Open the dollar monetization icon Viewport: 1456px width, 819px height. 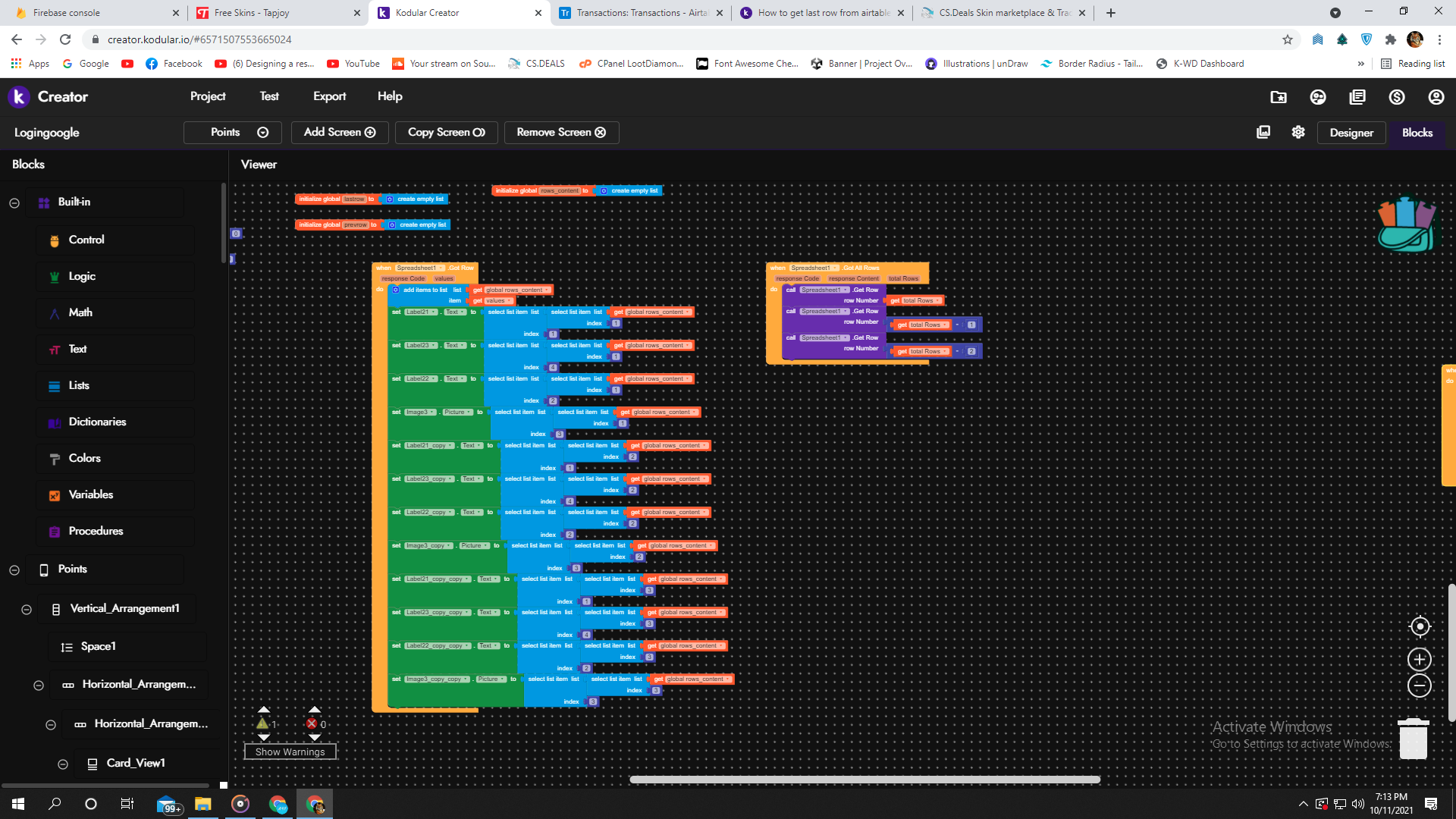[x=1397, y=97]
